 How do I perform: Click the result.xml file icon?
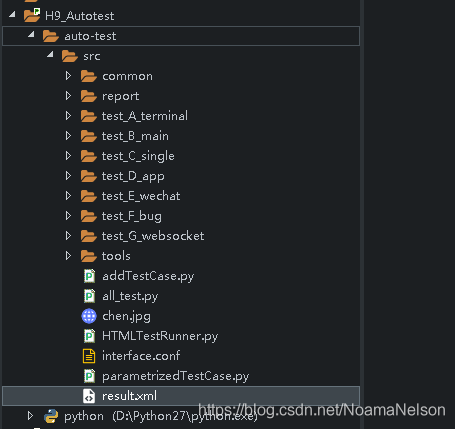[89, 396]
